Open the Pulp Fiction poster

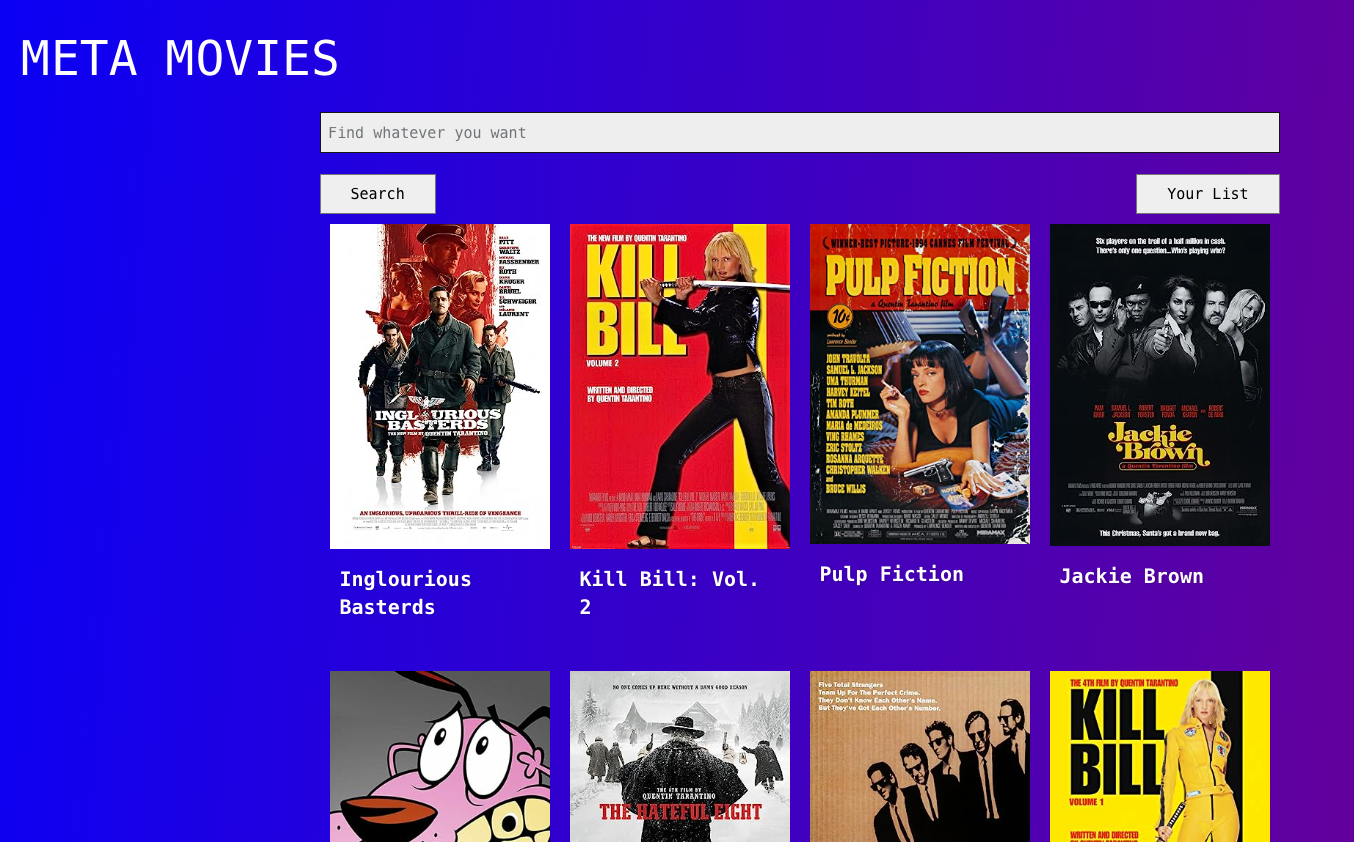(920, 384)
